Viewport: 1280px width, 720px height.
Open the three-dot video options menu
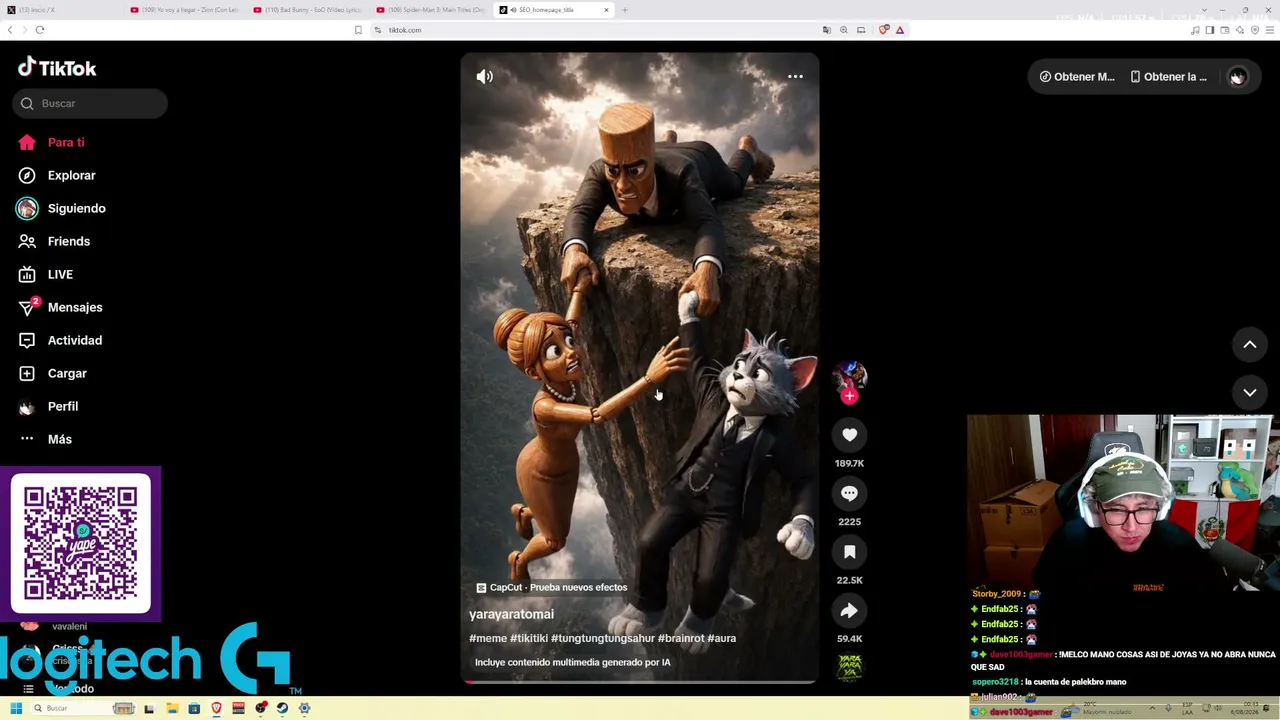[795, 77]
